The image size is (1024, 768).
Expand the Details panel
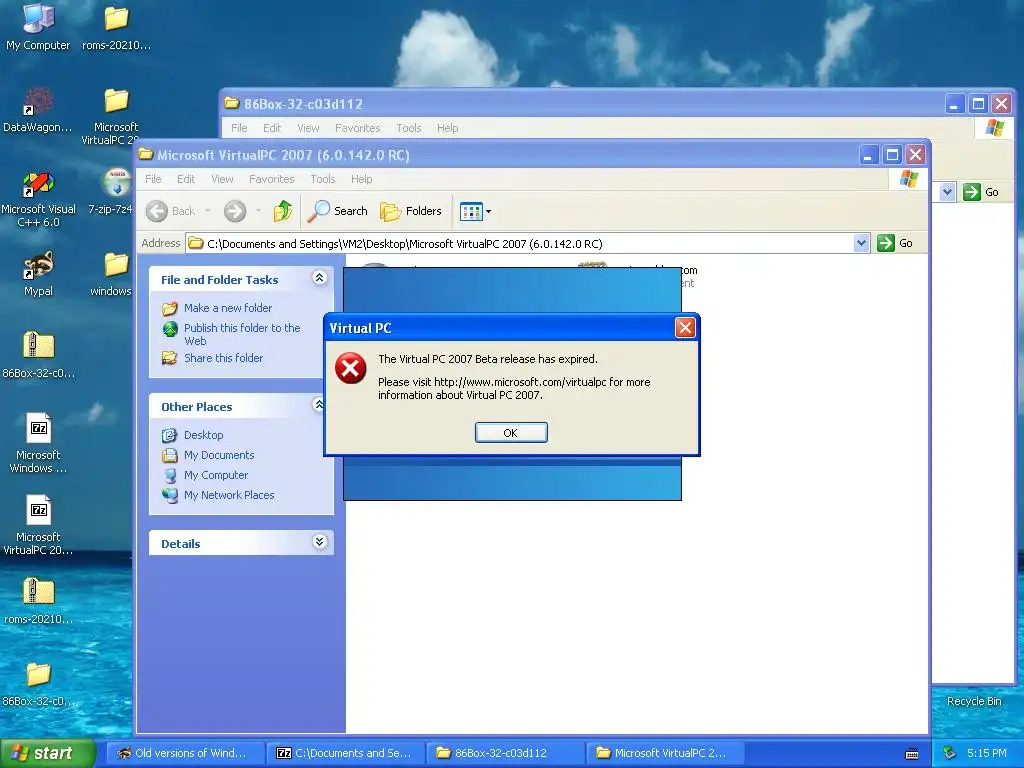click(x=319, y=542)
